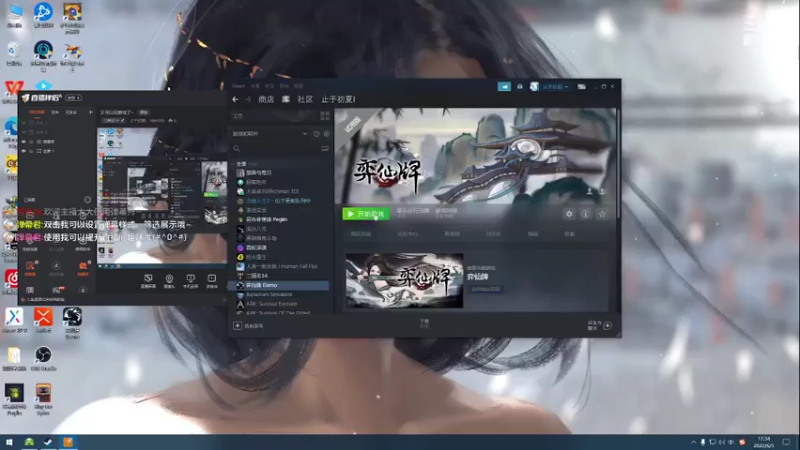Select ARK: Survival Evolved in library list

point(271,304)
